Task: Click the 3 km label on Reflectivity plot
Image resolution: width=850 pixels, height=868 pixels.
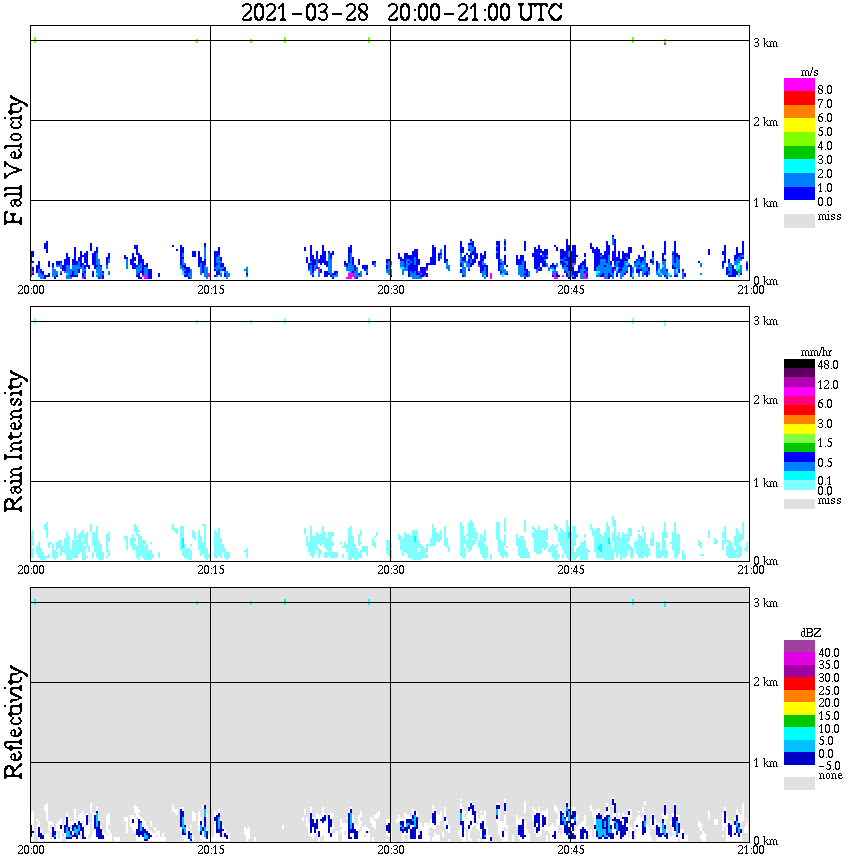Action: point(765,603)
